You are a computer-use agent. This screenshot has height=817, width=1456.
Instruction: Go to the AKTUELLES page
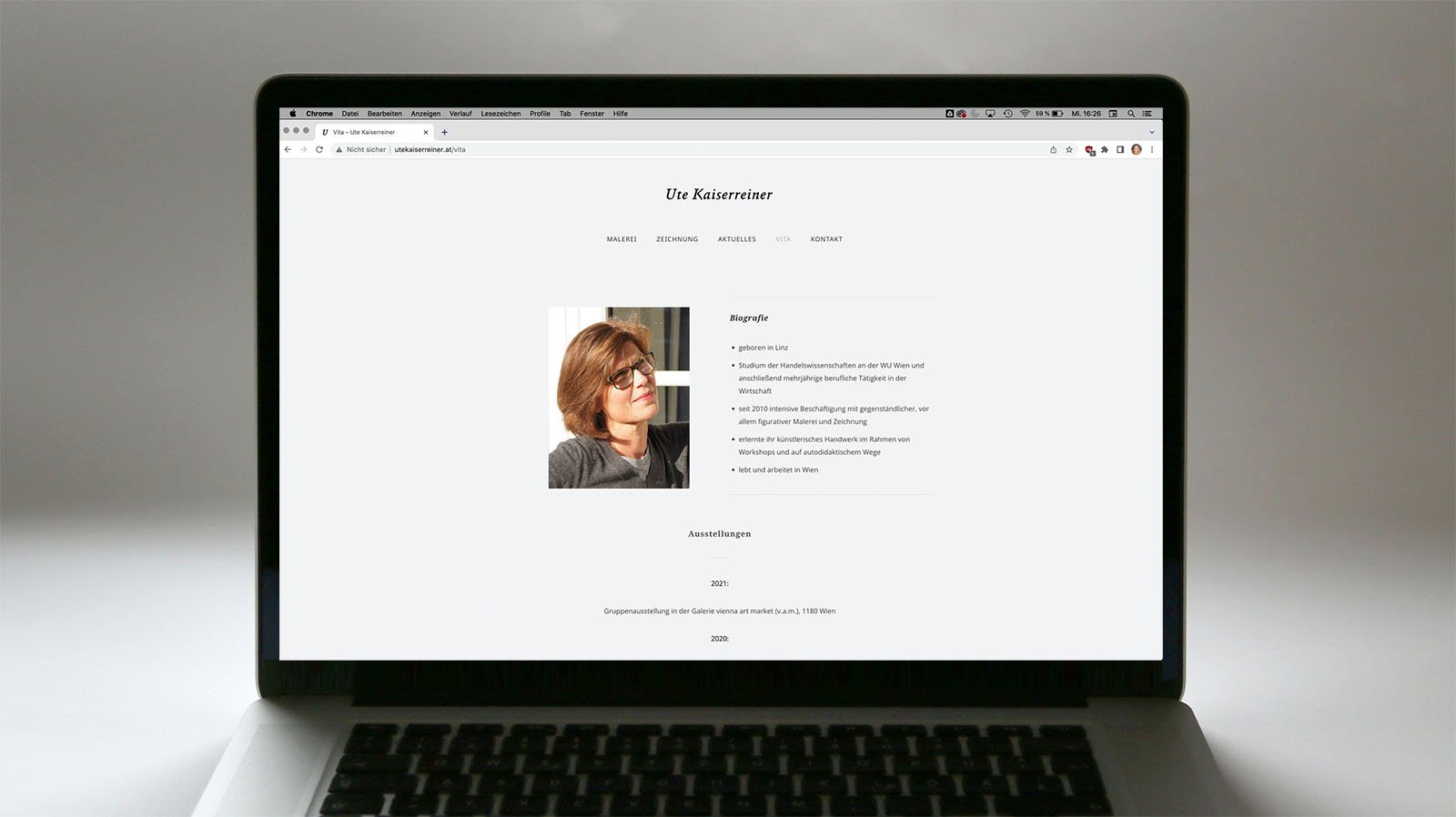(737, 239)
